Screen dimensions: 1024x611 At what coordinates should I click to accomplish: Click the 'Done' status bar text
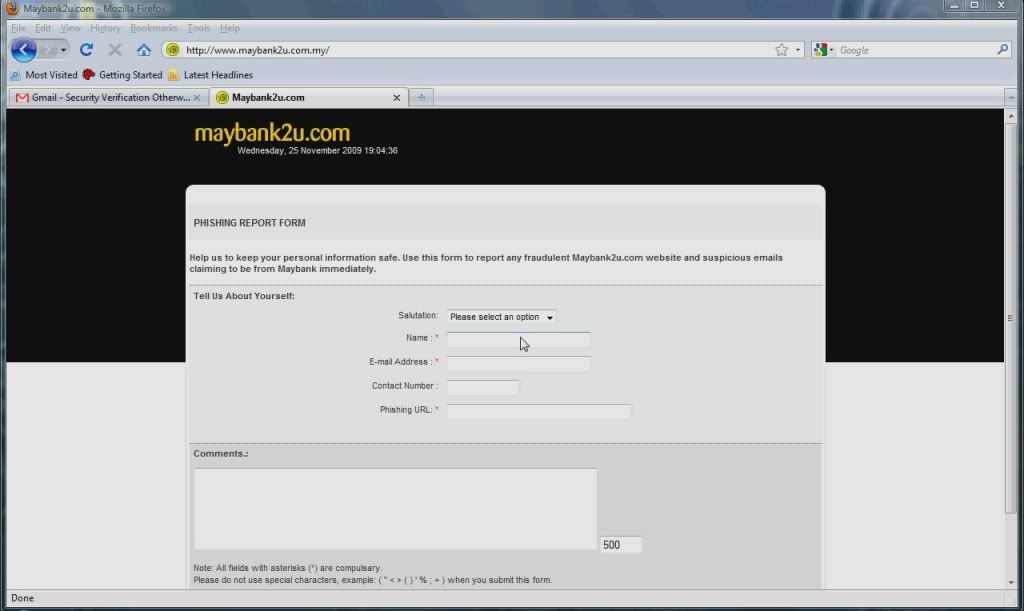pos(22,598)
